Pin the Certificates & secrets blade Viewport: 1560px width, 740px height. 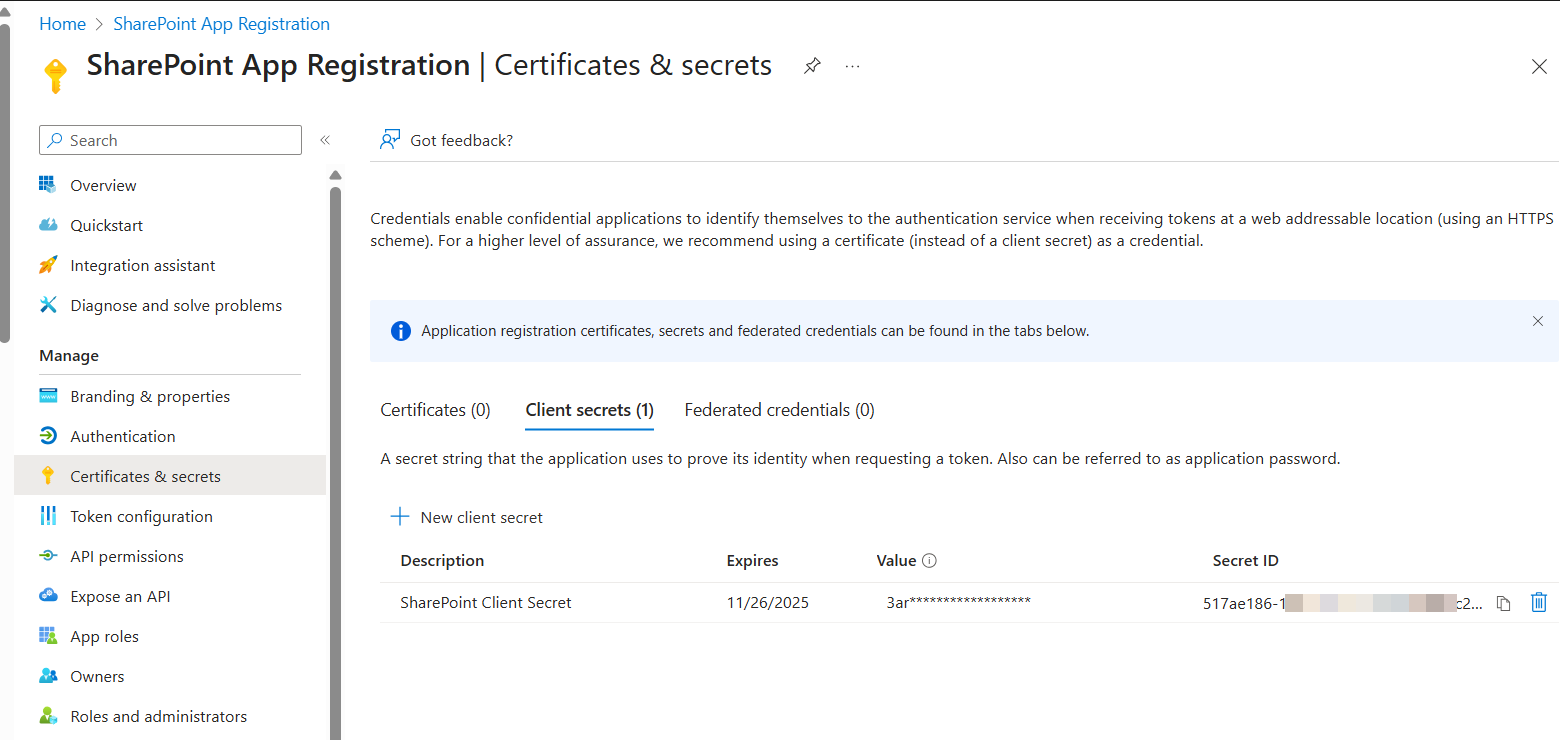point(812,66)
